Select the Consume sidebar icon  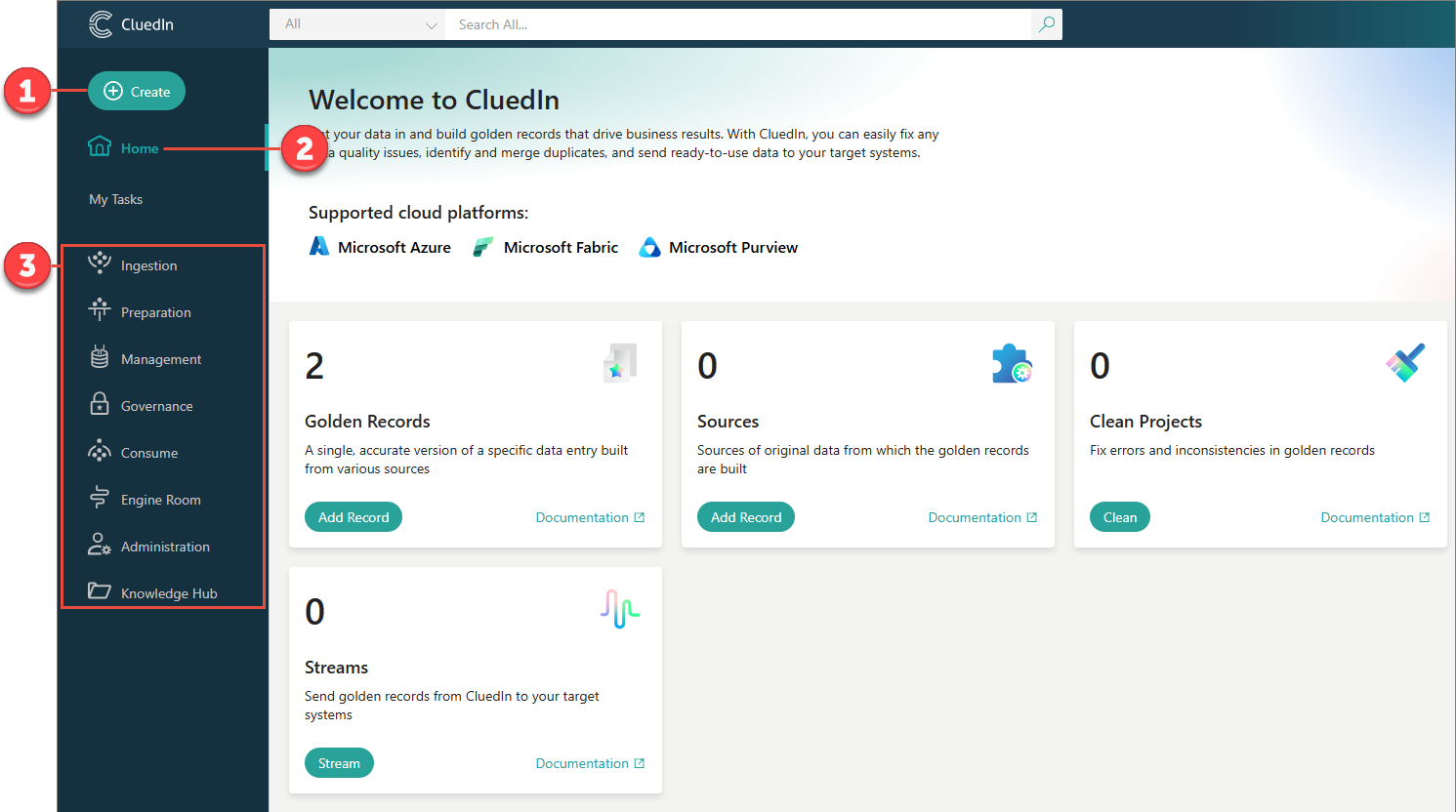click(x=100, y=451)
